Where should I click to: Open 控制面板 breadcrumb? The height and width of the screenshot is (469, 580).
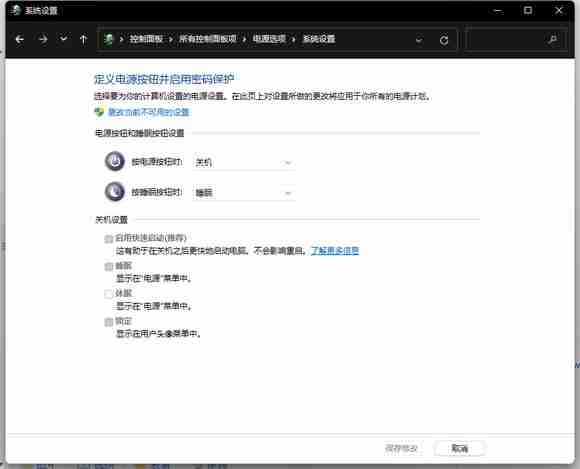(146, 39)
